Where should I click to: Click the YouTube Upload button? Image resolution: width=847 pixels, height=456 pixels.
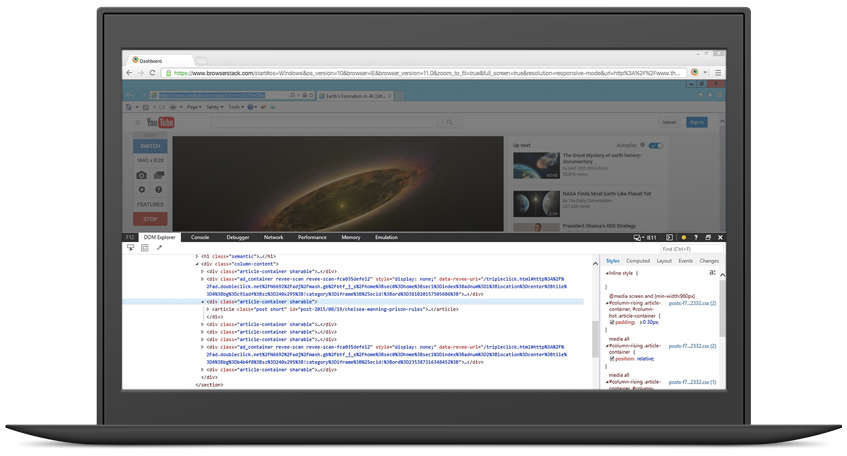tap(669, 123)
